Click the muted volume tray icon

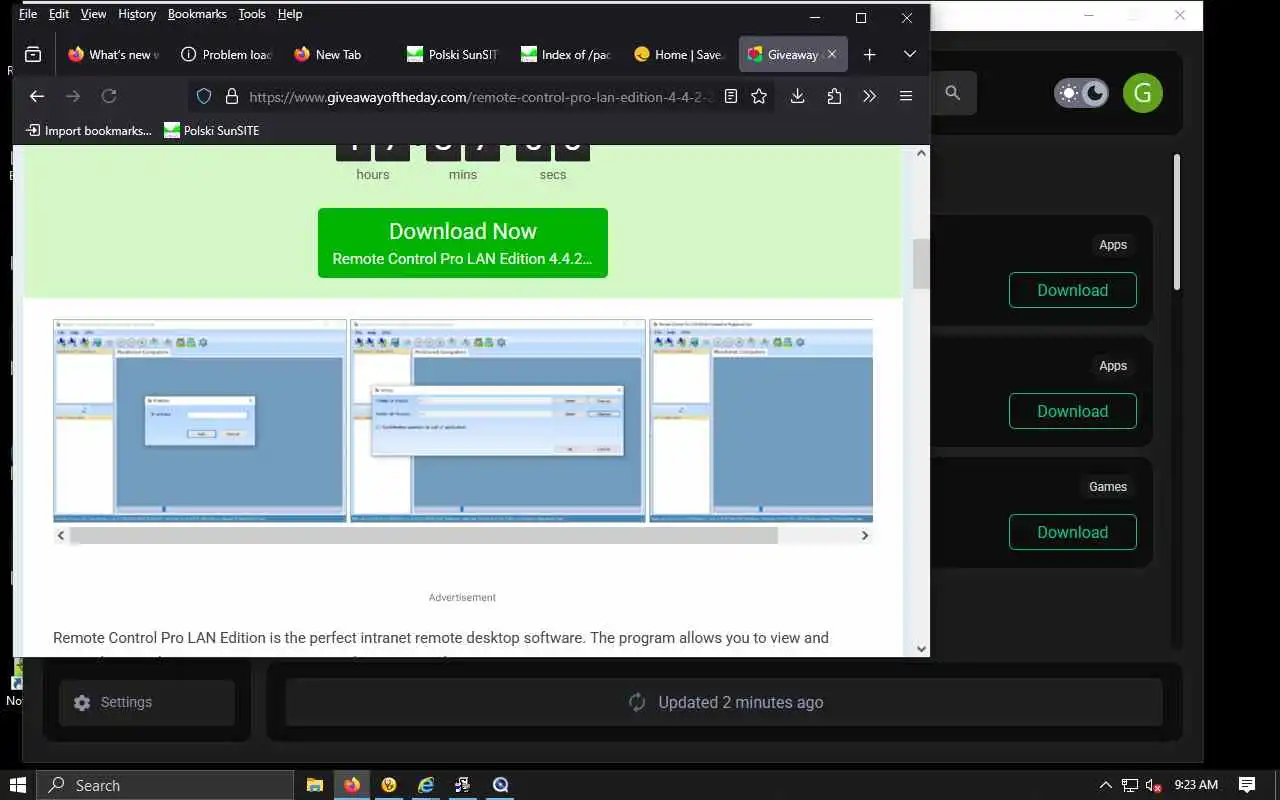pyautogui.click(x=1153, y=785)
